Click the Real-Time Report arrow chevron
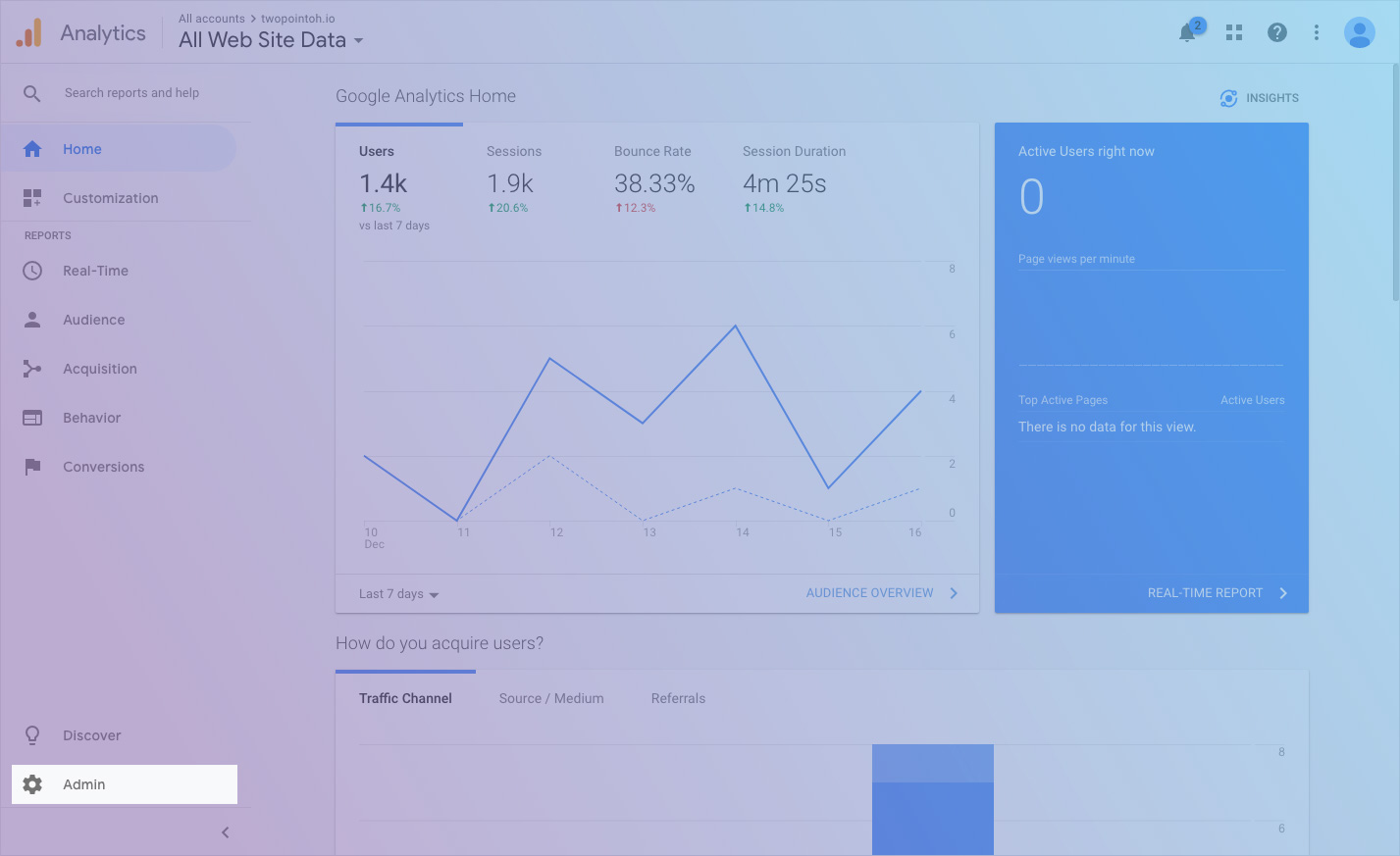Image resolution: width=1400 pixels, height=856 pixels. tap(1283, 593)
